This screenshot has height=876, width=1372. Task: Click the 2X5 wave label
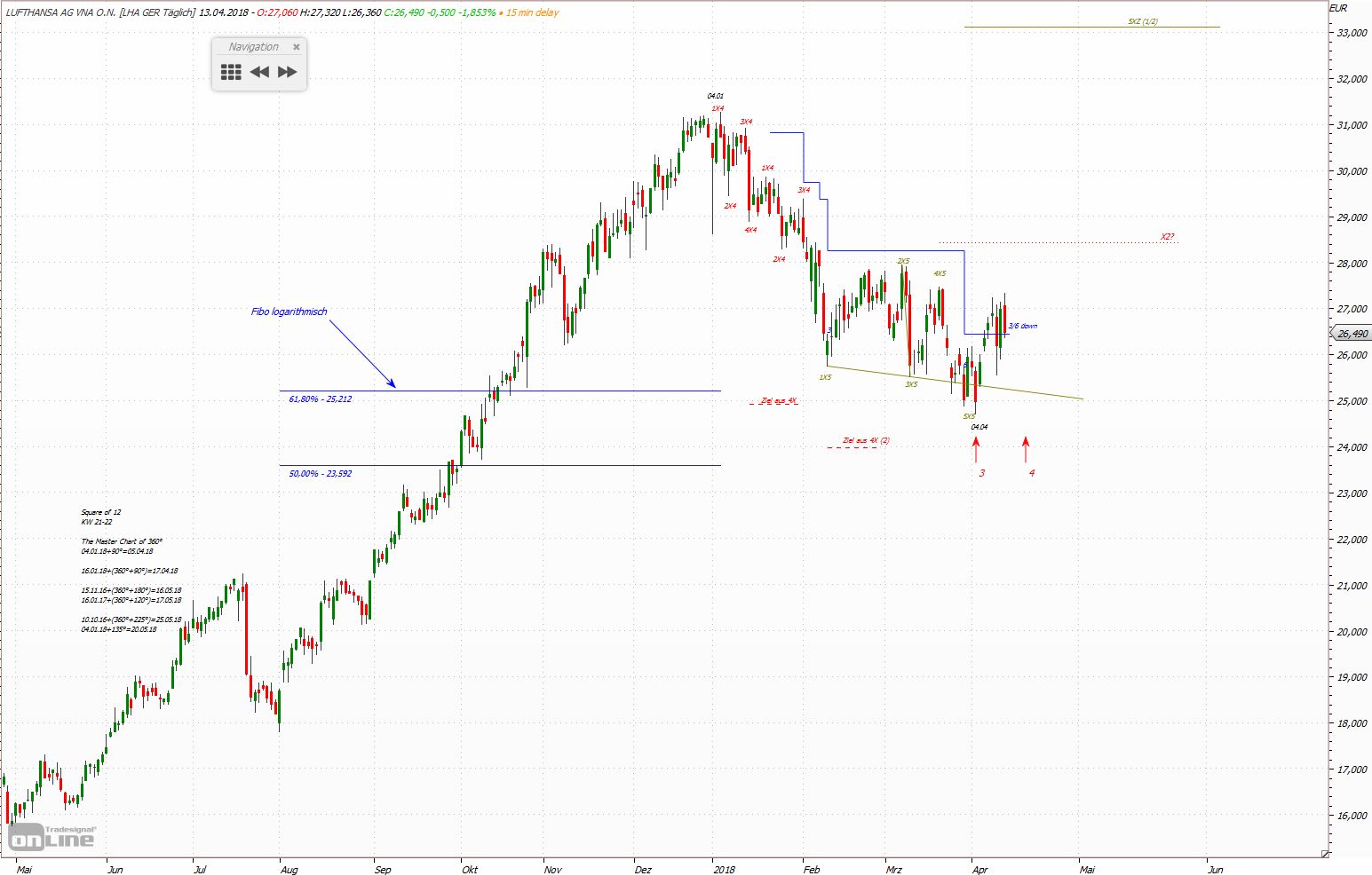pyautogui.click(x=903, y=261)
